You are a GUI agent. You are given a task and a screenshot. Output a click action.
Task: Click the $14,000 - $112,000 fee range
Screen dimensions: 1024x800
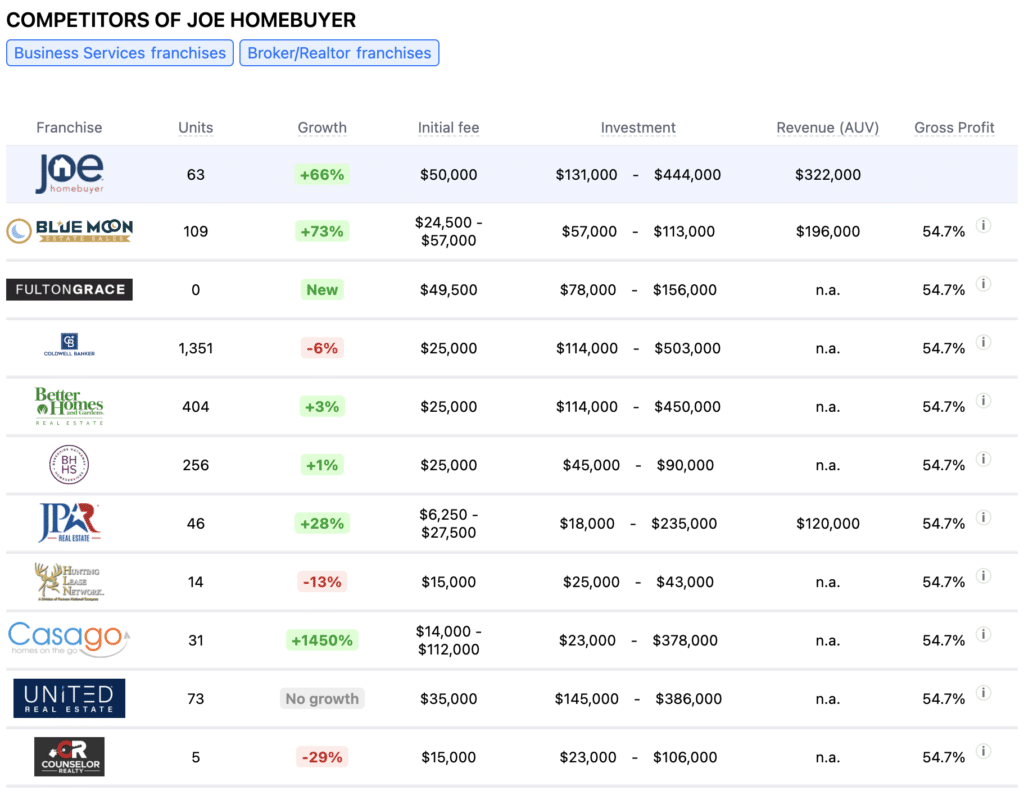point(449,640)
